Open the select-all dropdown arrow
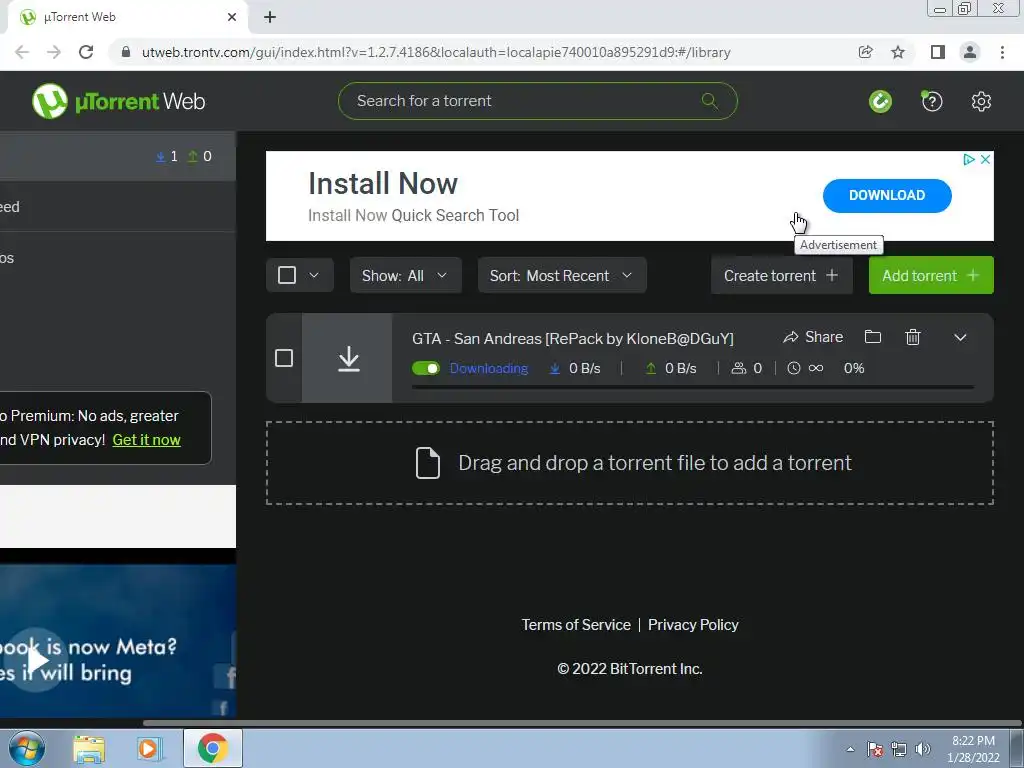1024x768 pixels. coord(314,275)
